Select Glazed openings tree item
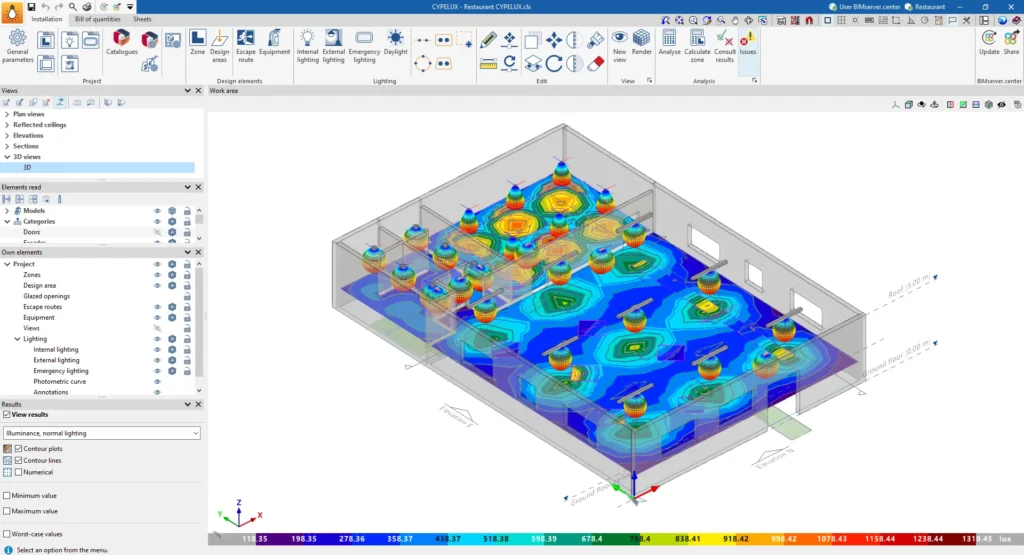Screen dimensions: 1024x555 click(x=46, y=296)
